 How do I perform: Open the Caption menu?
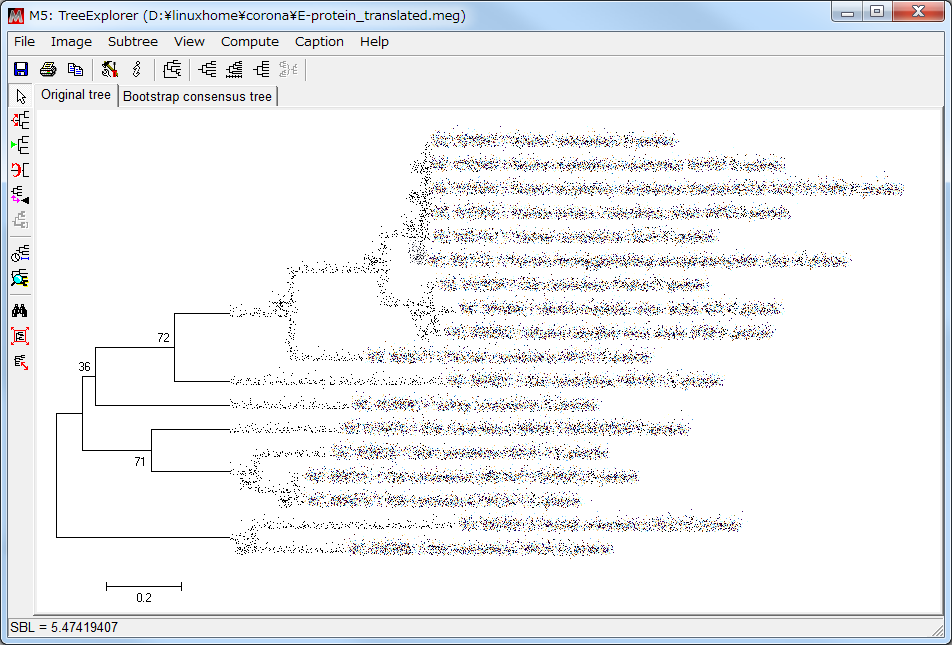pos(319,41)
